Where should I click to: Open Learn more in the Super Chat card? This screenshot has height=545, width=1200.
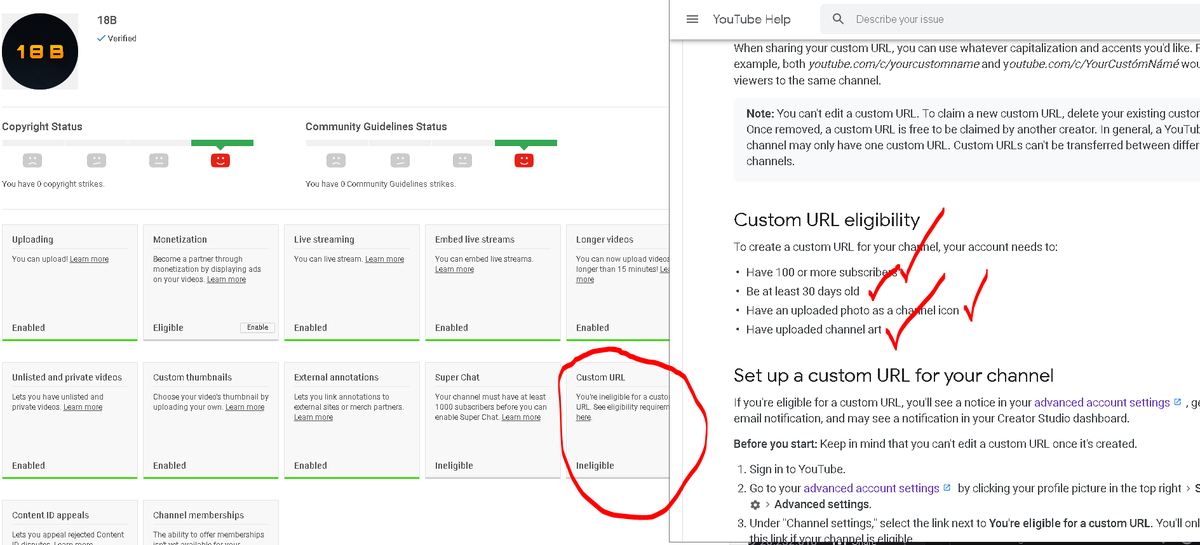coord(521,417)
